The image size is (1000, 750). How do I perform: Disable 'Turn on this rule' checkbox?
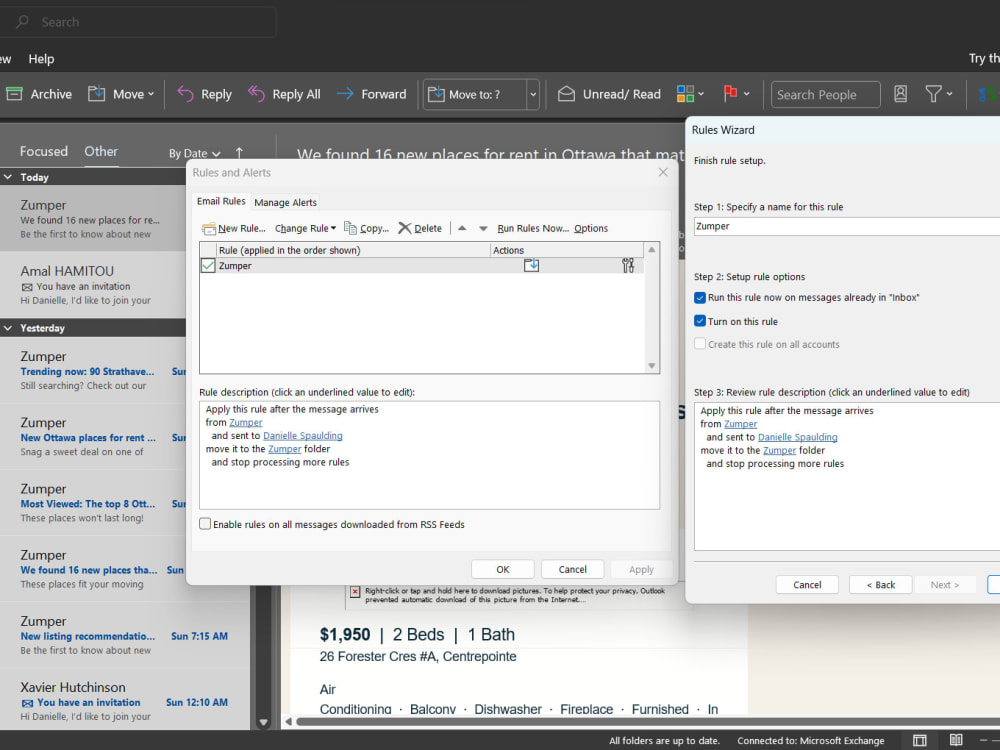click(x=700, y=321)
